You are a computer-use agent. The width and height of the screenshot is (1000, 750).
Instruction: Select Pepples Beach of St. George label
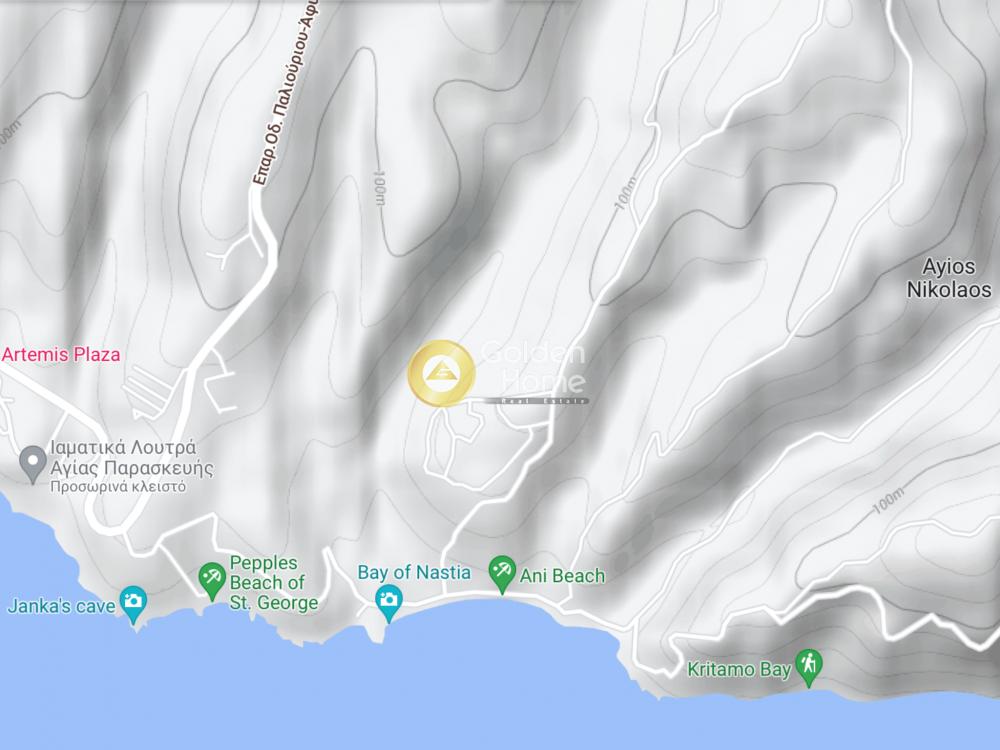[x=274, y=583]
